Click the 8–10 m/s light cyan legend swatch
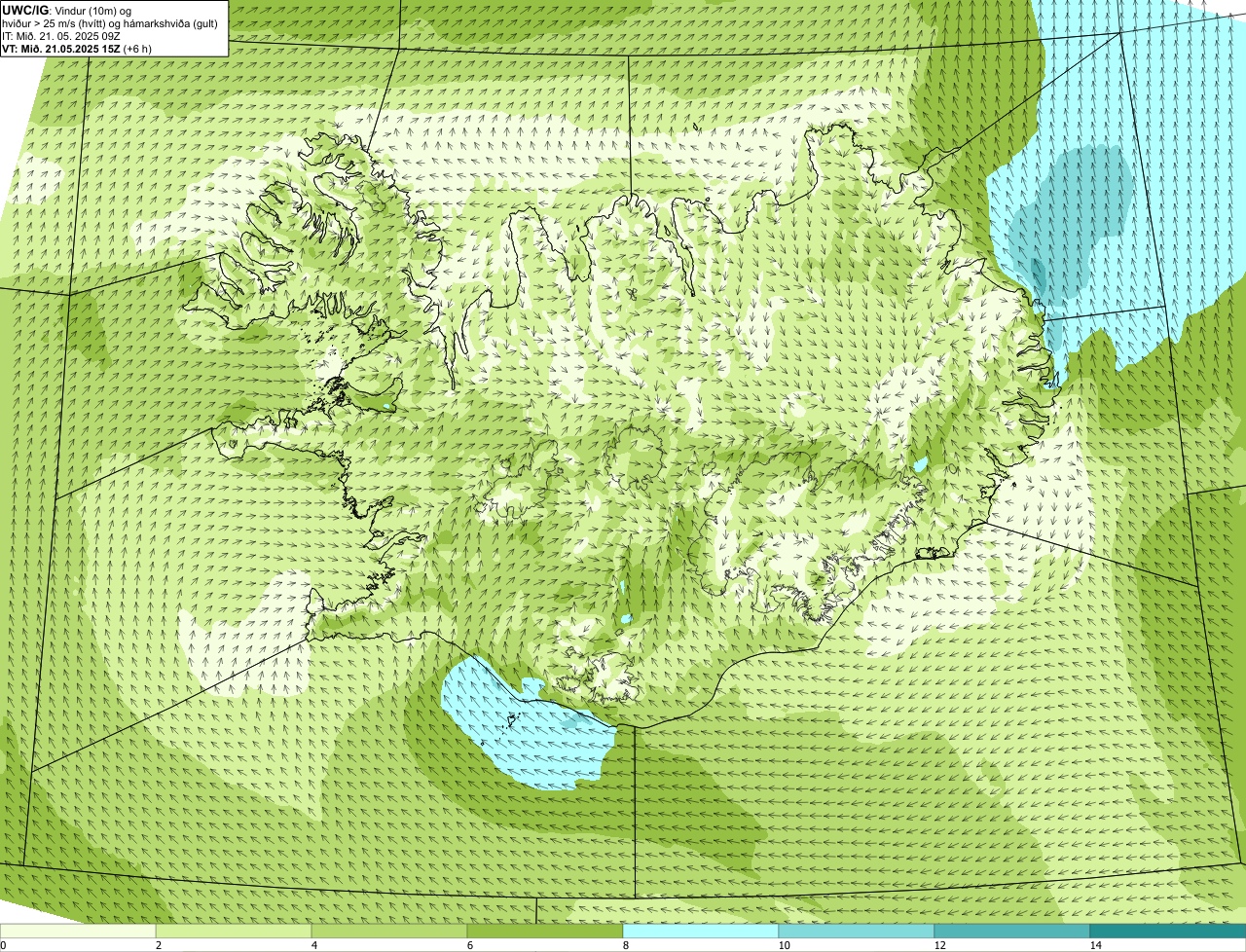 coord(701,931)
